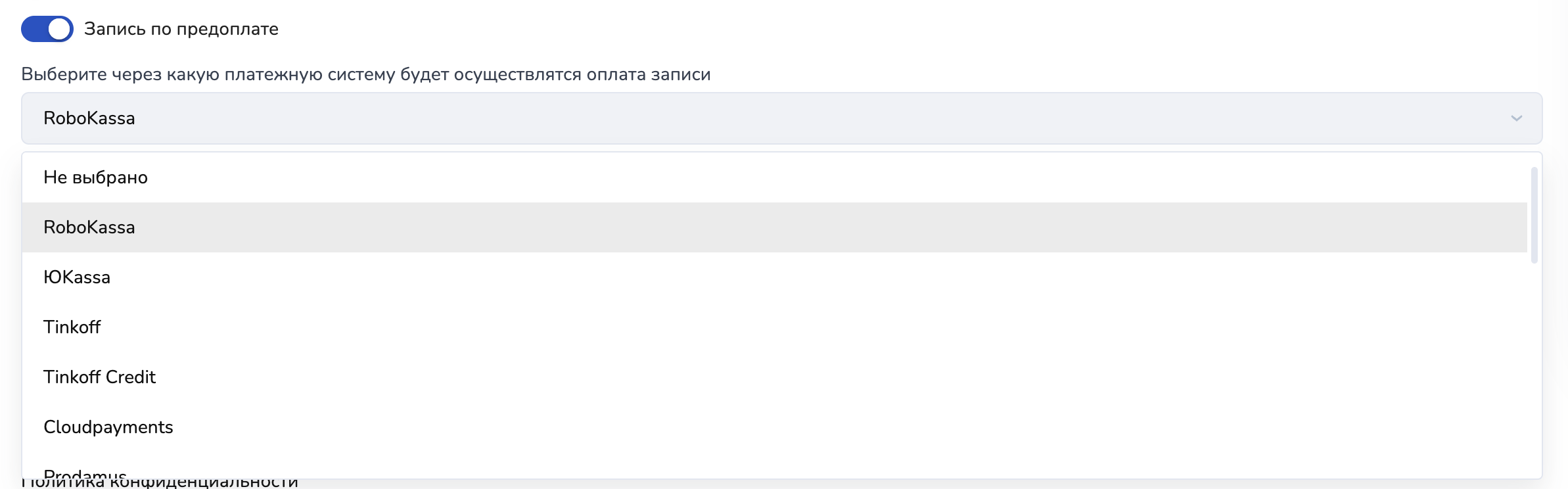Collapse the payment system dropdown chevron

(x=1517, y=118)
